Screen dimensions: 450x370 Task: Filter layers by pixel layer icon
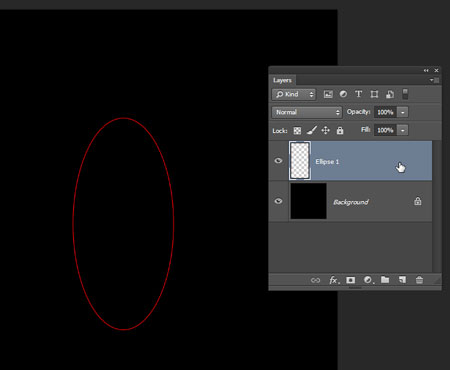328,94
